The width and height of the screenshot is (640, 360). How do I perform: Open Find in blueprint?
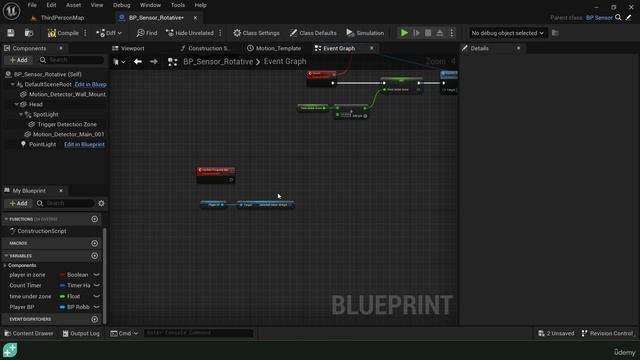point(147,33)
